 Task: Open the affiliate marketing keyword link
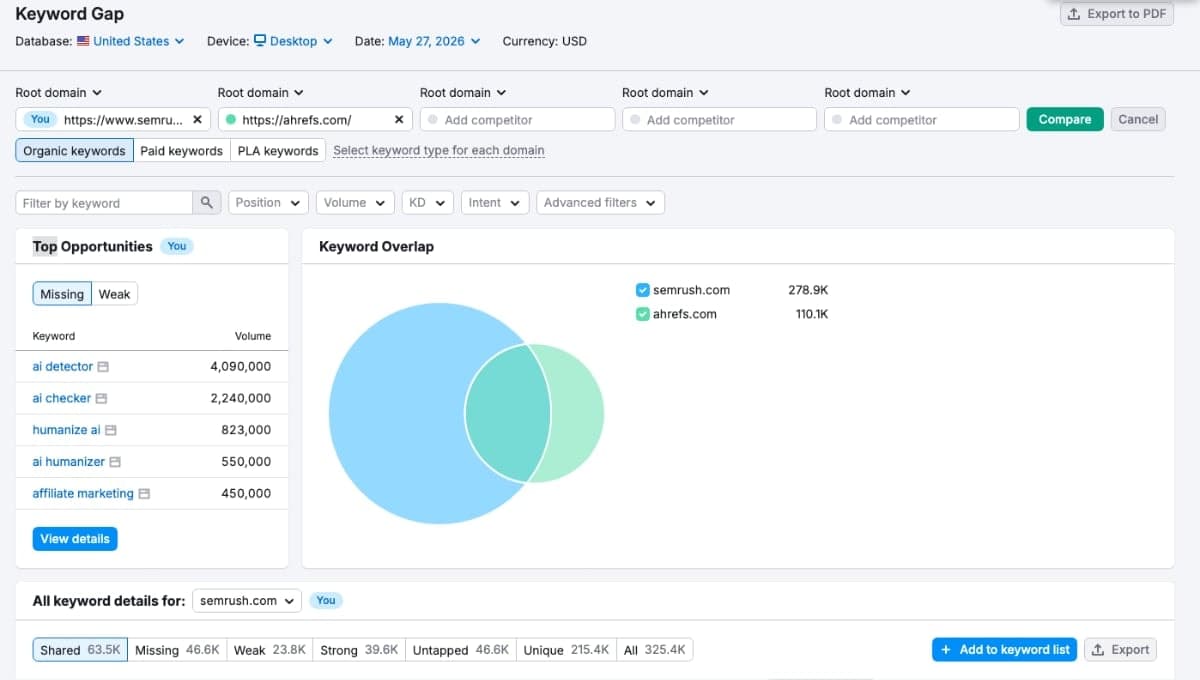tap(83, 494)
